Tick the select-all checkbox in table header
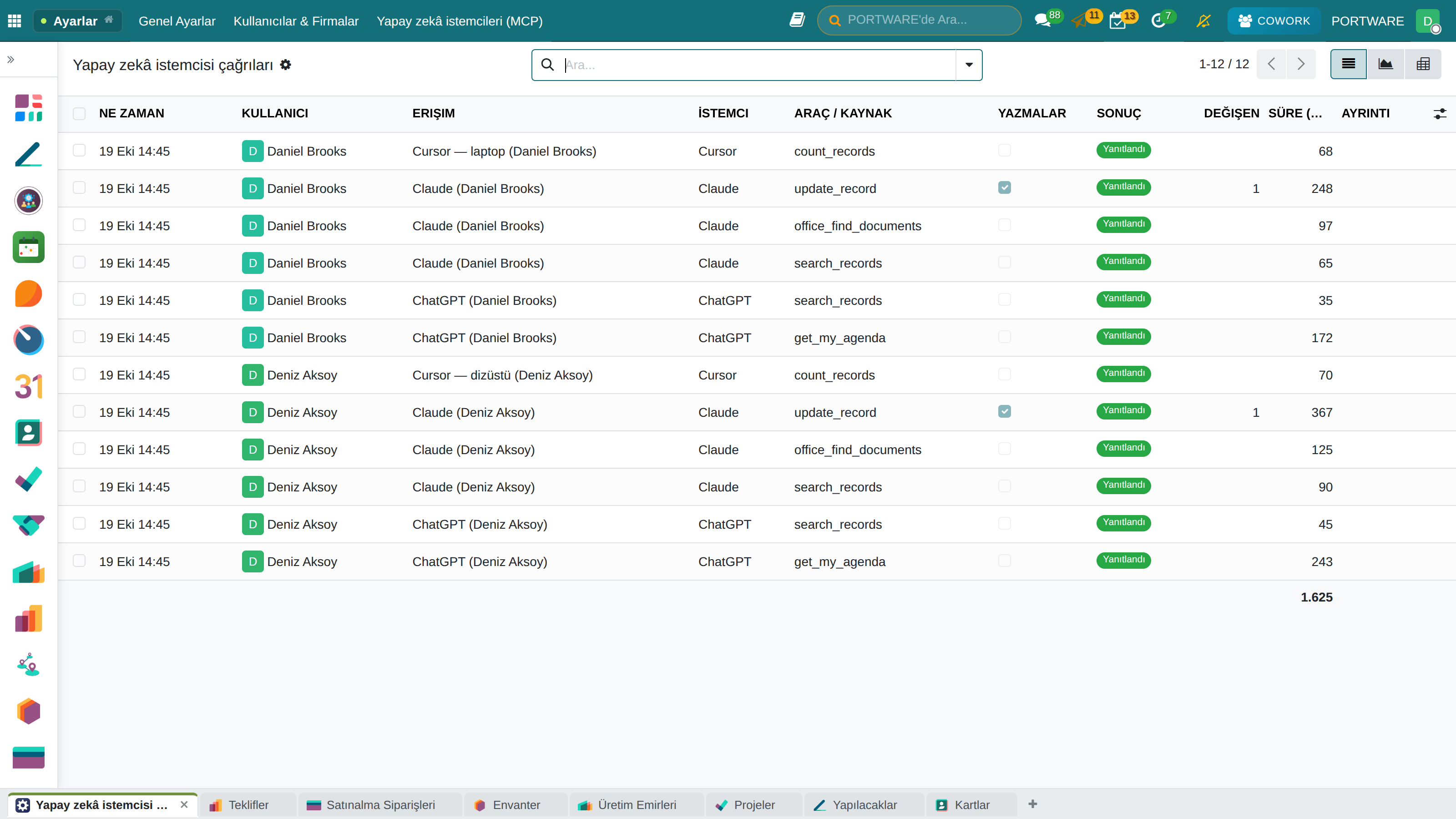 click(x=79, y=114)
